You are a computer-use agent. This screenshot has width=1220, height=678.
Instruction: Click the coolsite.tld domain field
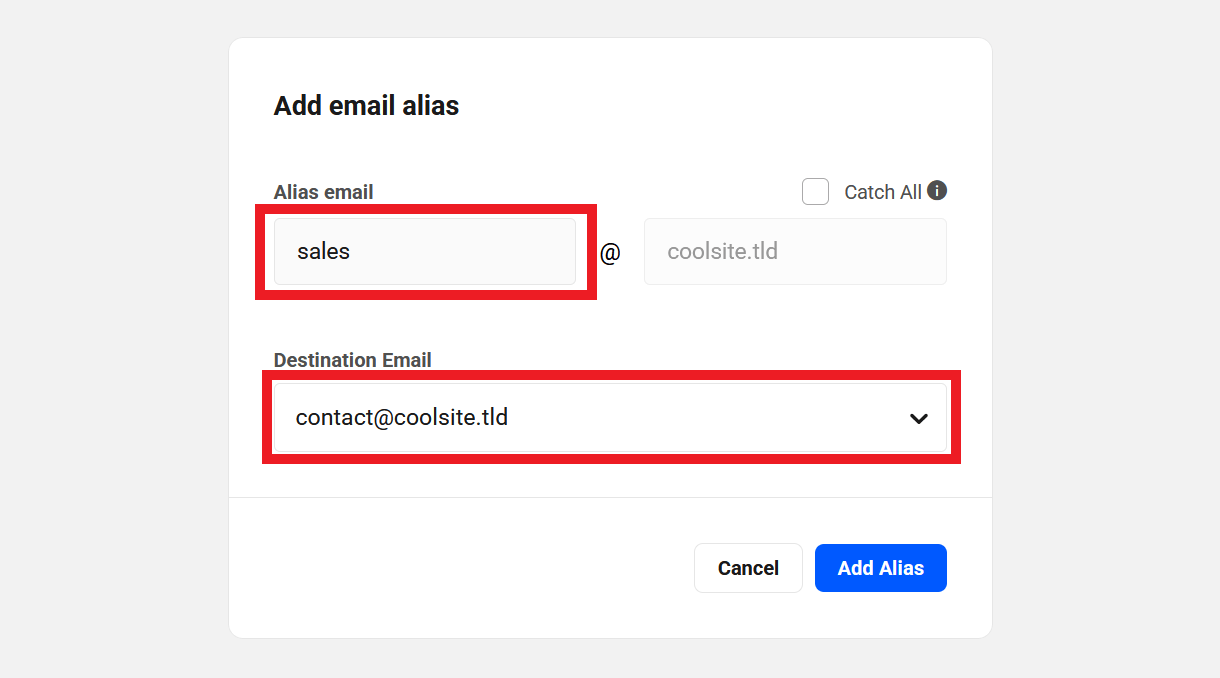[x=795, y=252]
